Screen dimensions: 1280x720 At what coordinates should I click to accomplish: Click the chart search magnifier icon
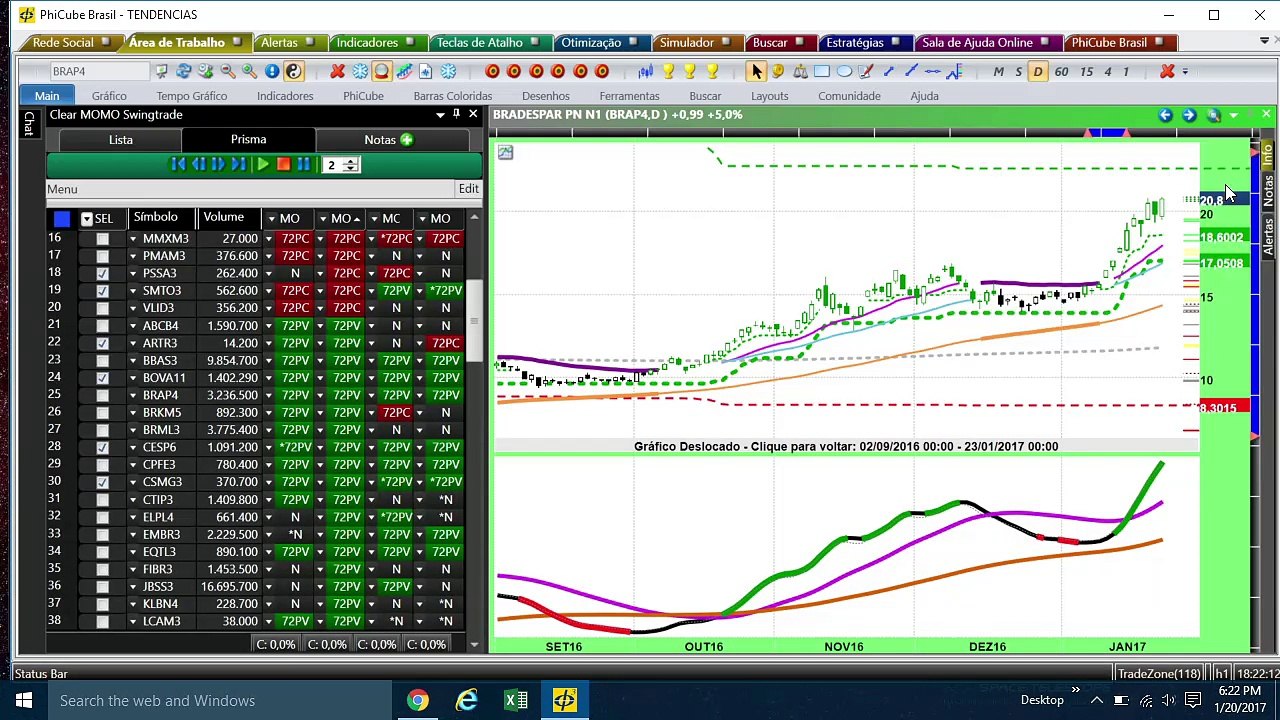coord(1213,115)
